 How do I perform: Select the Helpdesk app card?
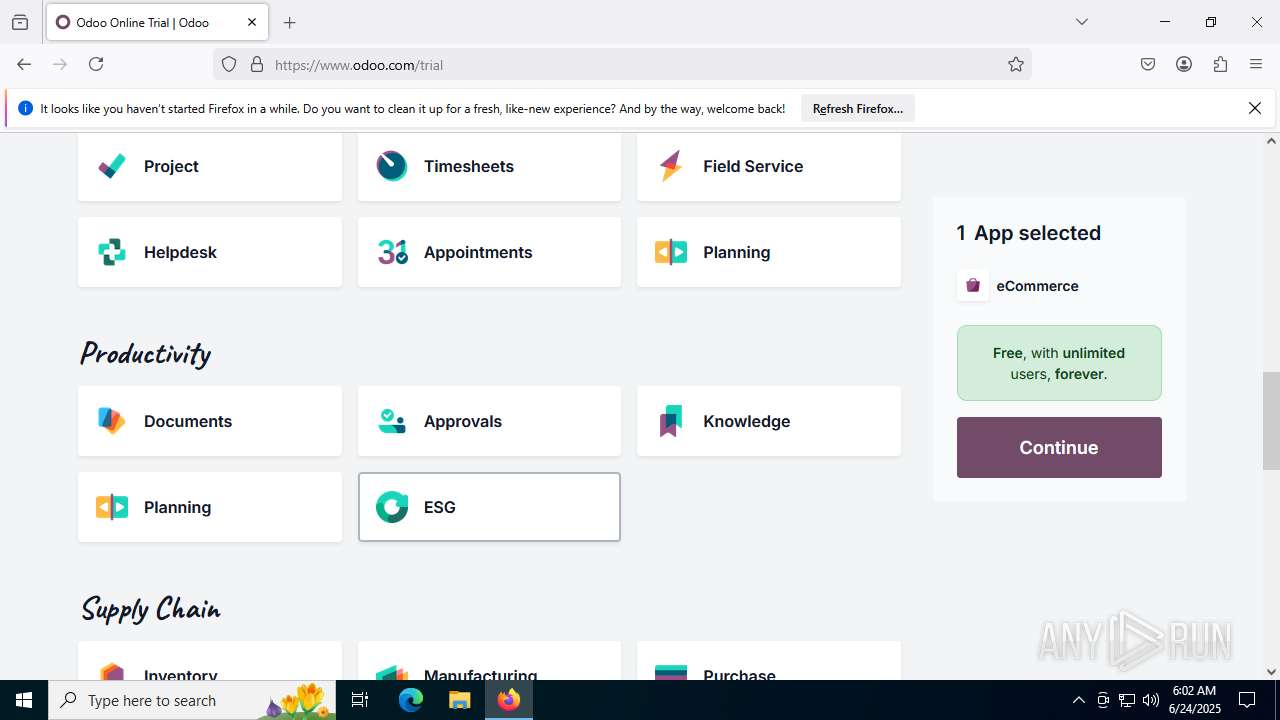click(210, 252)
